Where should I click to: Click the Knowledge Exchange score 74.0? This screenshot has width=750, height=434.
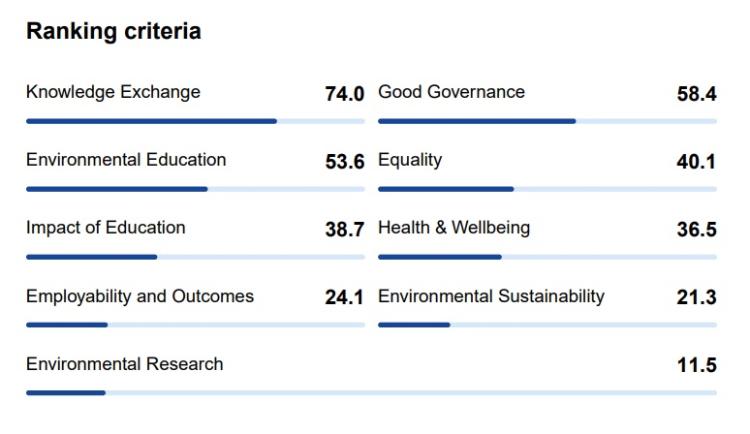[344, 94]
